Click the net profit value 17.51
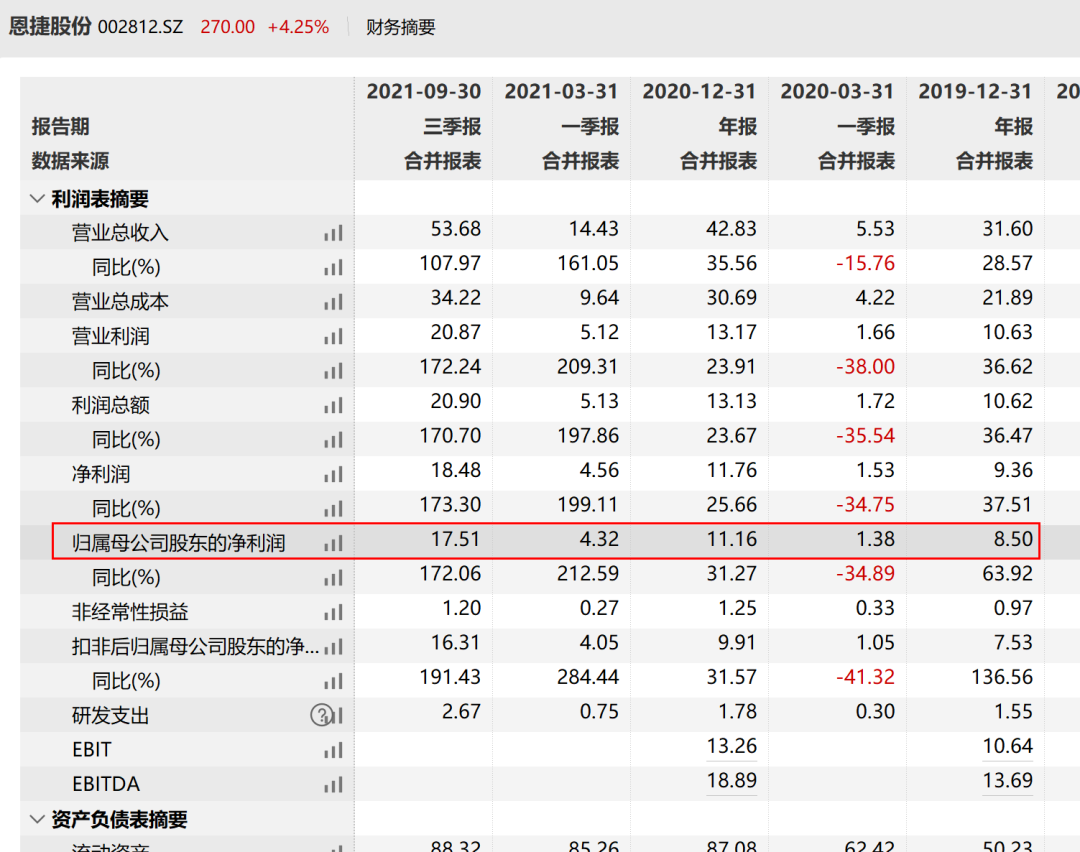This screenshot has width=1080, height=852. [455, 539]
